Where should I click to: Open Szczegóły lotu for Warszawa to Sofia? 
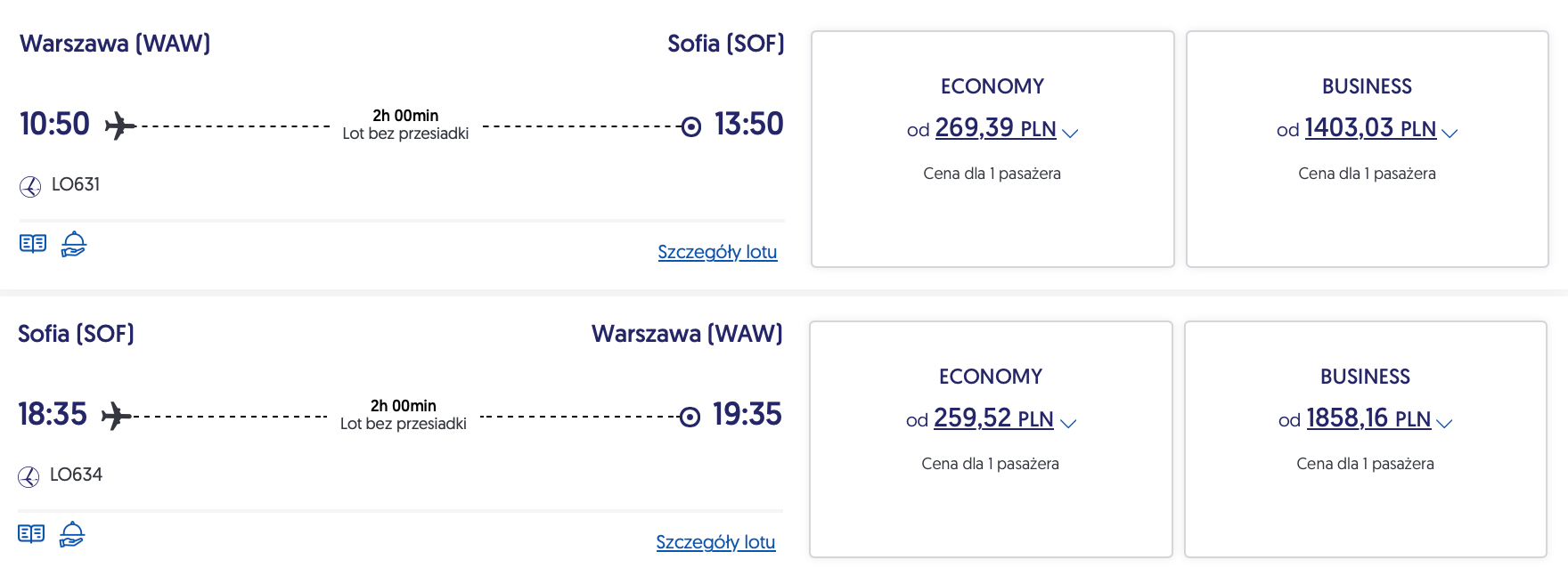[x=717, y=252]
